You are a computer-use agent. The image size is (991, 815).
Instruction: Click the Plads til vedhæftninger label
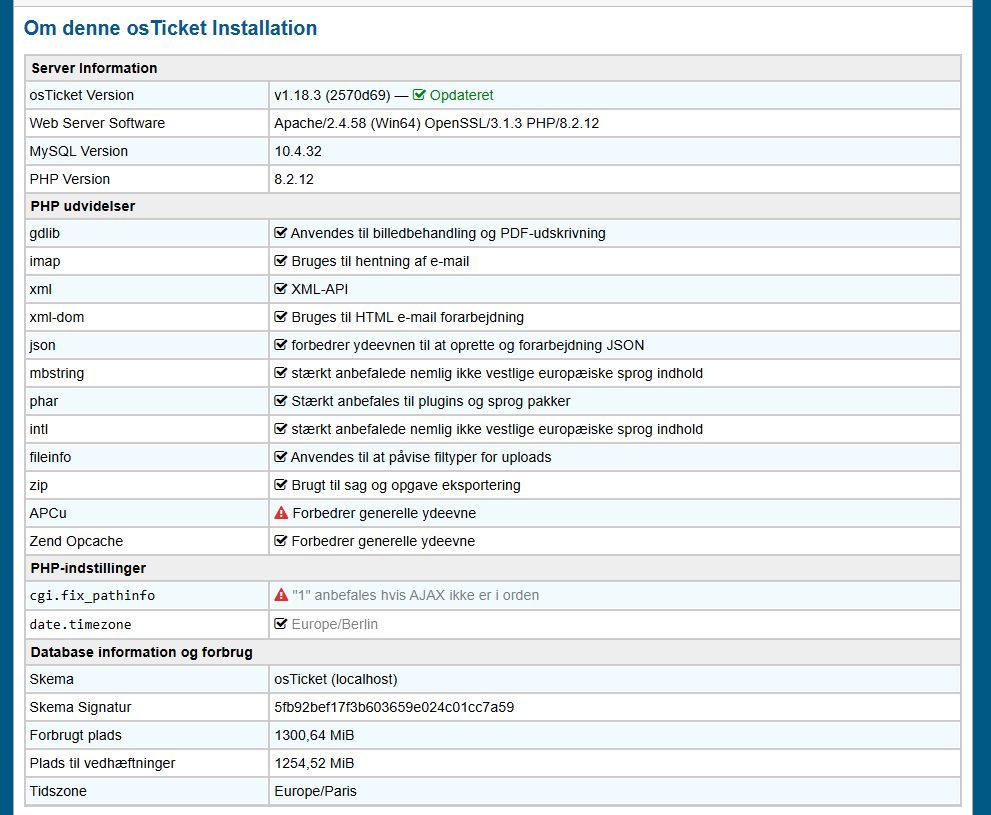point(102,763)
